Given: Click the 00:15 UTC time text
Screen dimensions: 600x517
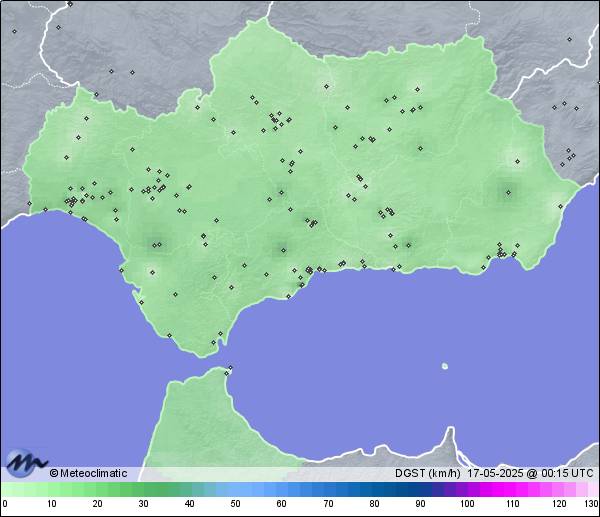Looking at the screenshot, I should (x=567, y=473).
